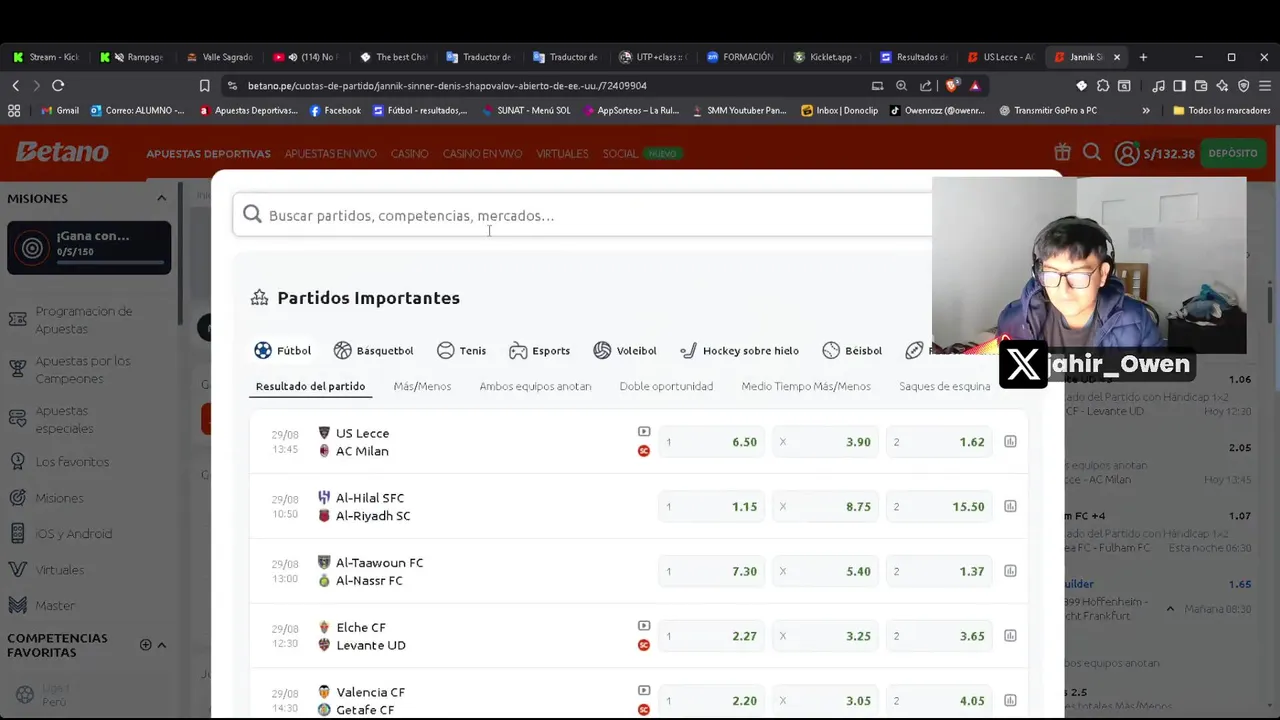Viewport: 1280px width, 720px height.
Task: Collapse the Competencias Favoritas section
Action: (x=162, y=645)
